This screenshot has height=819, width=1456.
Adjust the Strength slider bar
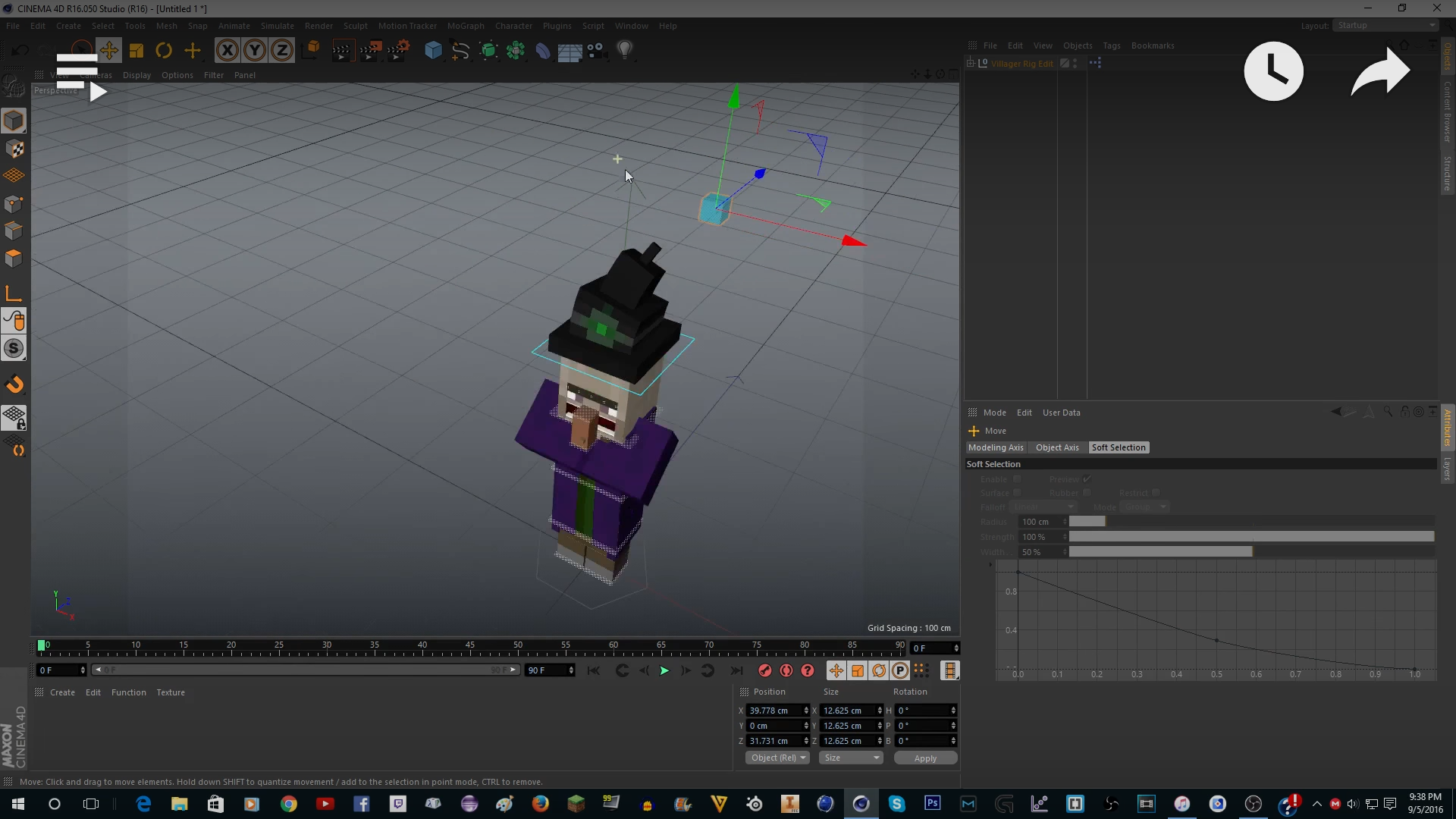tap(1251, 537)
